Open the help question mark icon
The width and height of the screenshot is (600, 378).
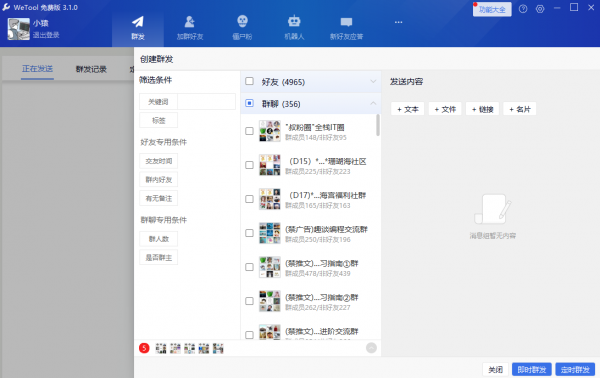[x=523, y=9]
